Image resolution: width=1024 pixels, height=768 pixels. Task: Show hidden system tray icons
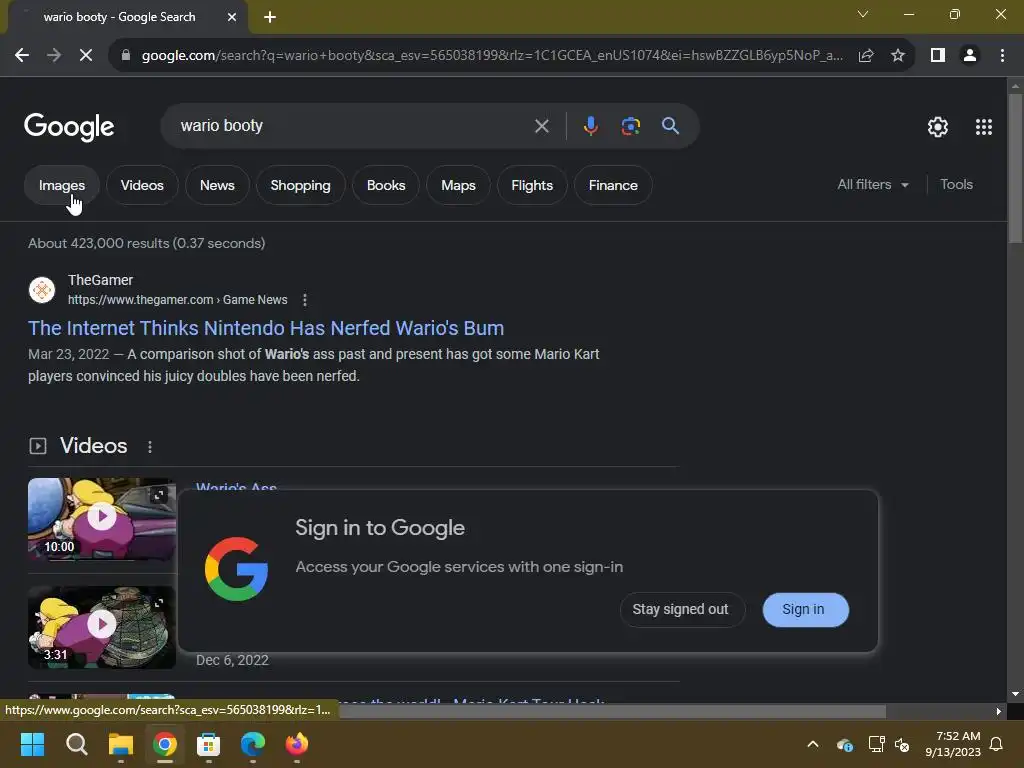813,744
